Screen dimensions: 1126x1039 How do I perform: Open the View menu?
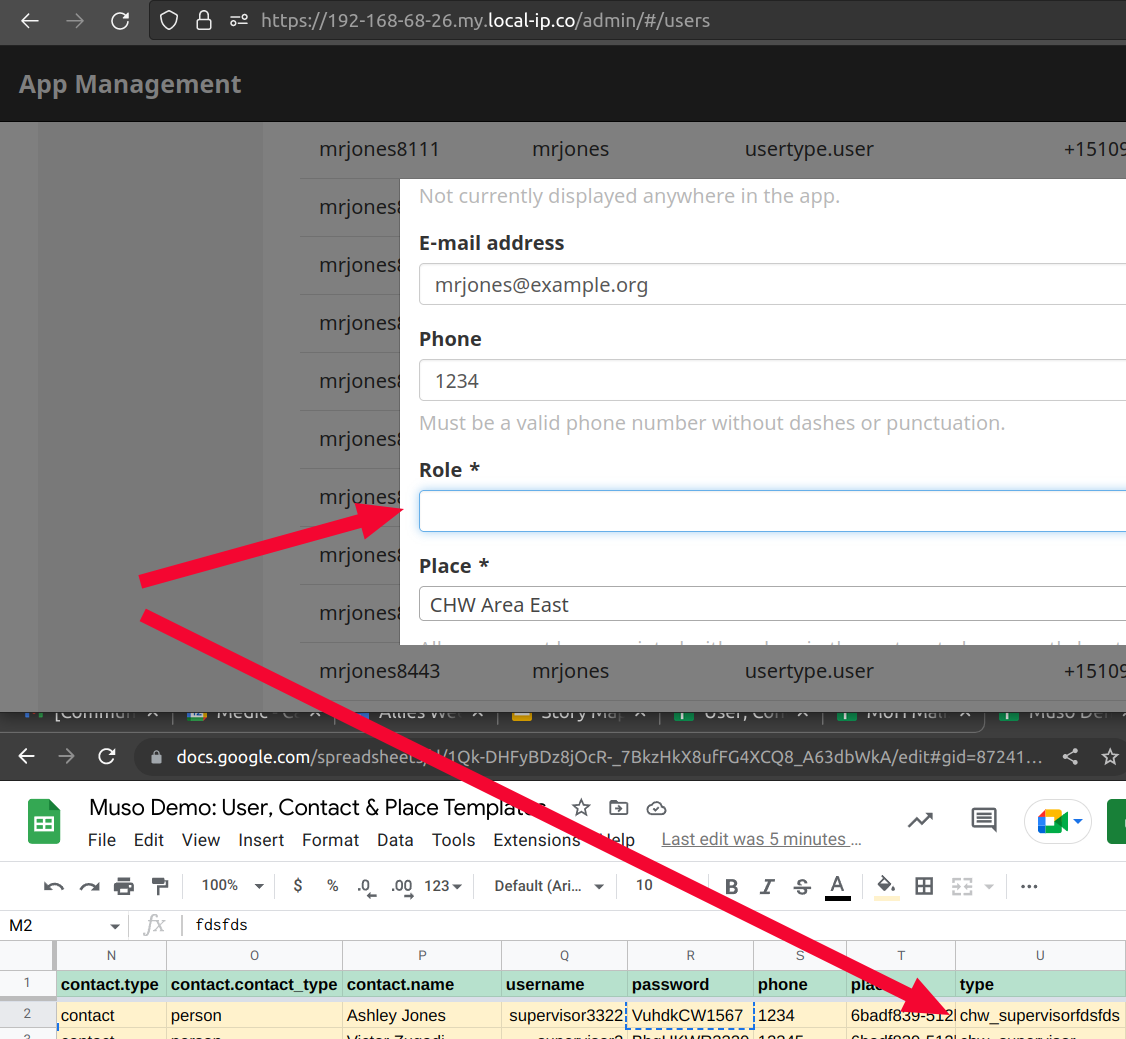[200, 840]
